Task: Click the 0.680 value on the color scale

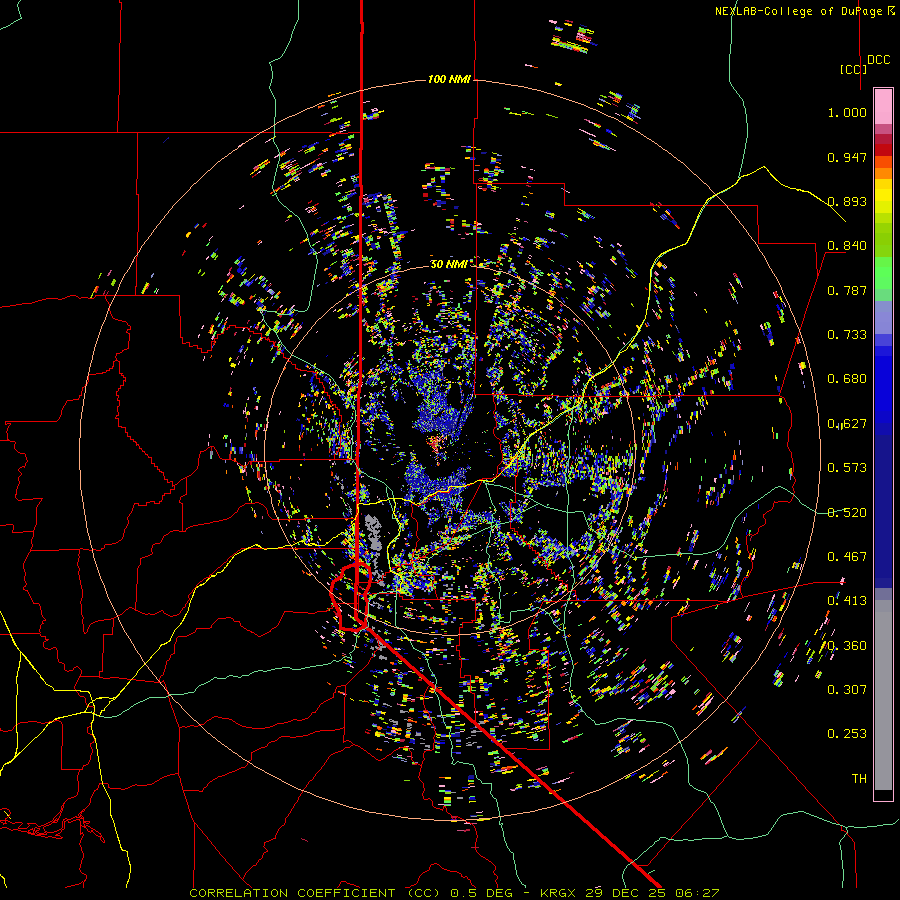Action: point(847,379)
